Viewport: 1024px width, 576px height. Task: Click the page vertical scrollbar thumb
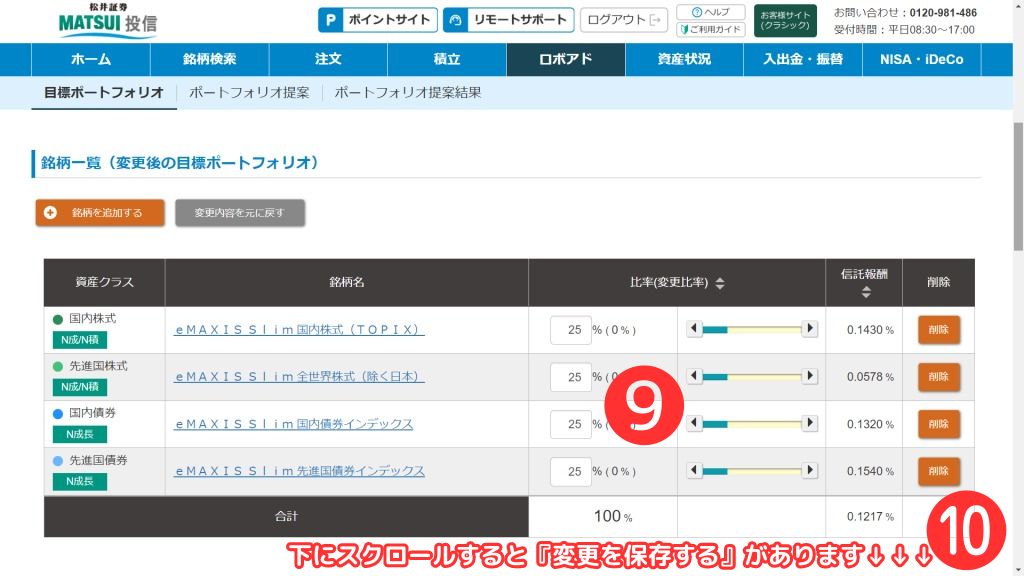point(1018,186)
